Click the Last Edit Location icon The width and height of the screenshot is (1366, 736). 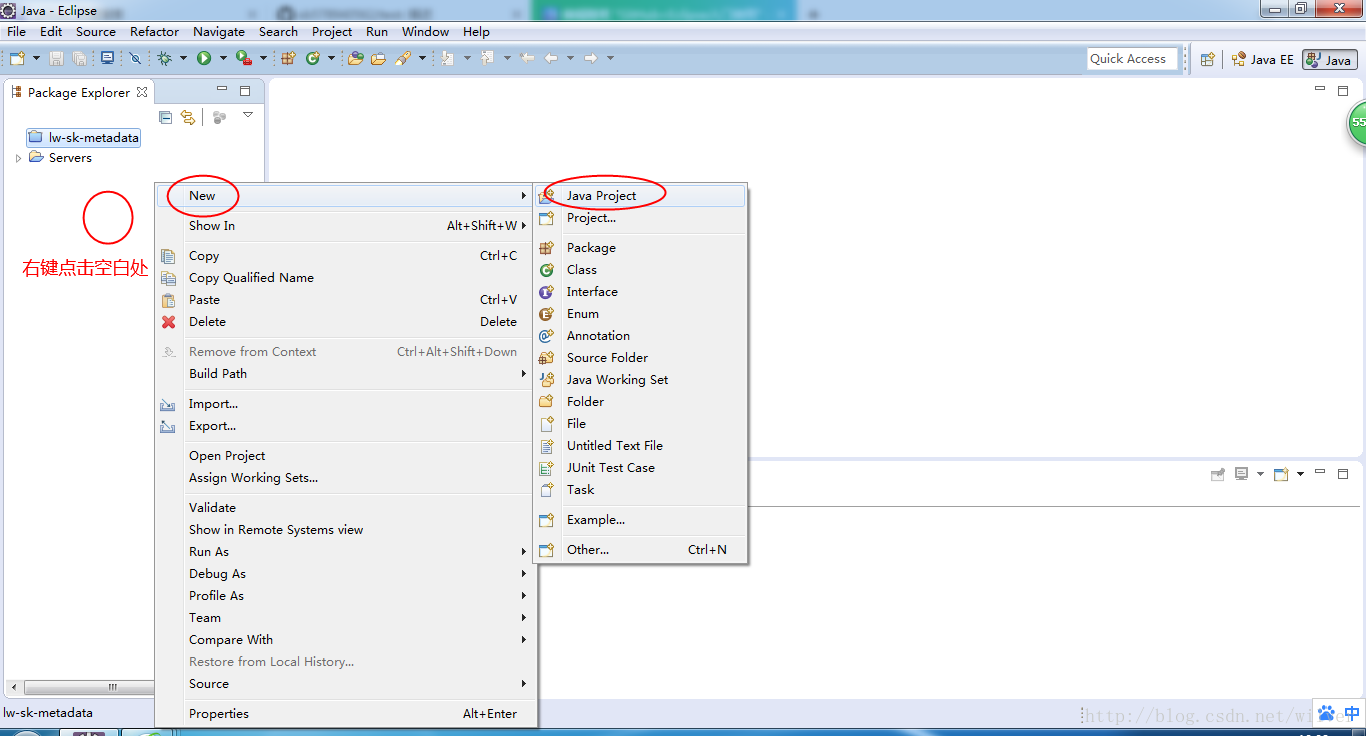[x=527, y=58]
